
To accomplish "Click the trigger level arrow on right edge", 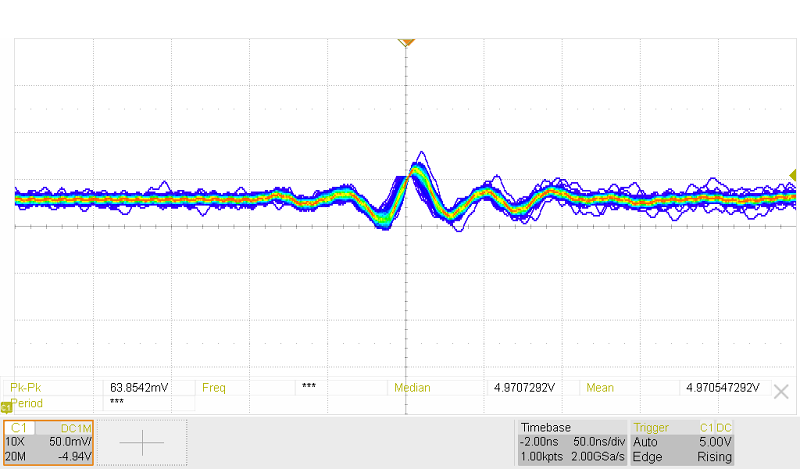I will coord(794,176).
